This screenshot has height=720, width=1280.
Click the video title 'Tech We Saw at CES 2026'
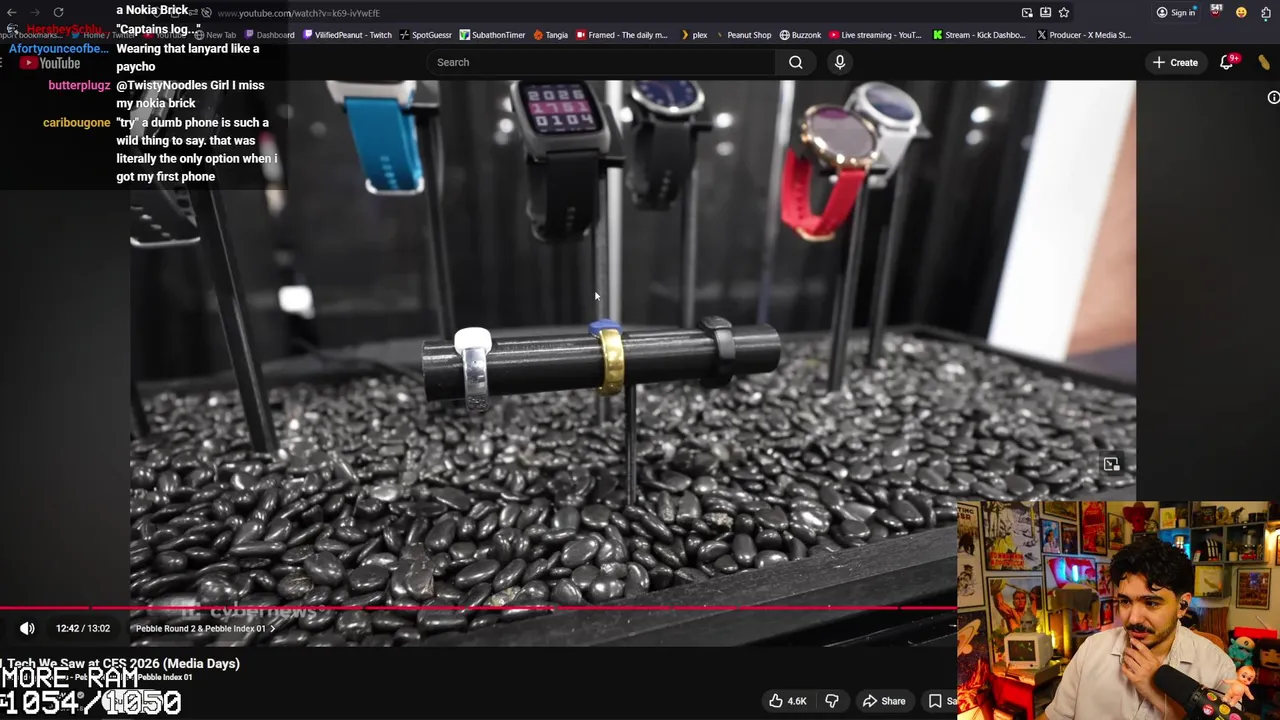tap(123, 663)
